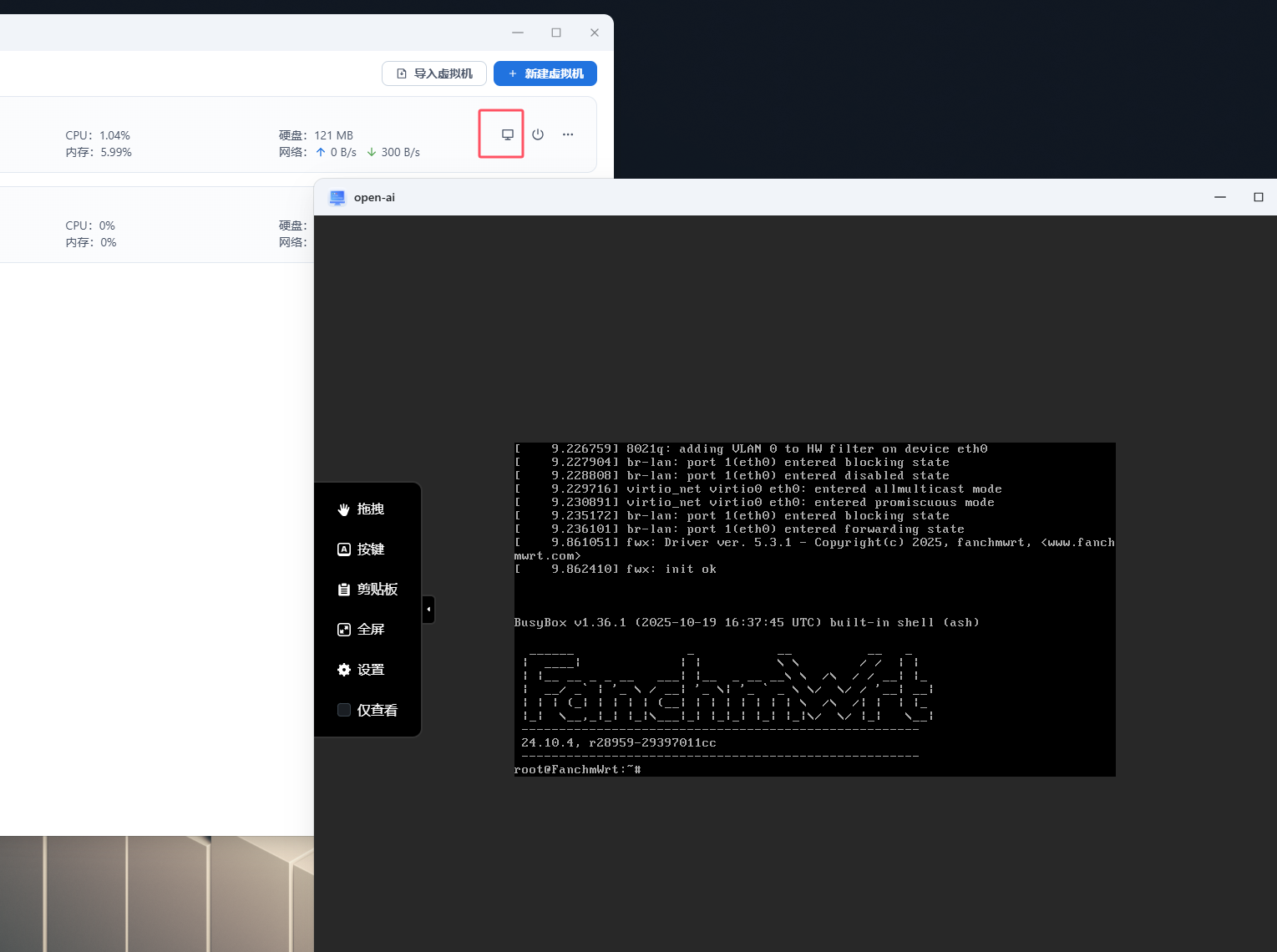Maximize the open-ai console window
Image resolution: width=1277 pixels, height=952 pixels.
tap(1259, 197)
